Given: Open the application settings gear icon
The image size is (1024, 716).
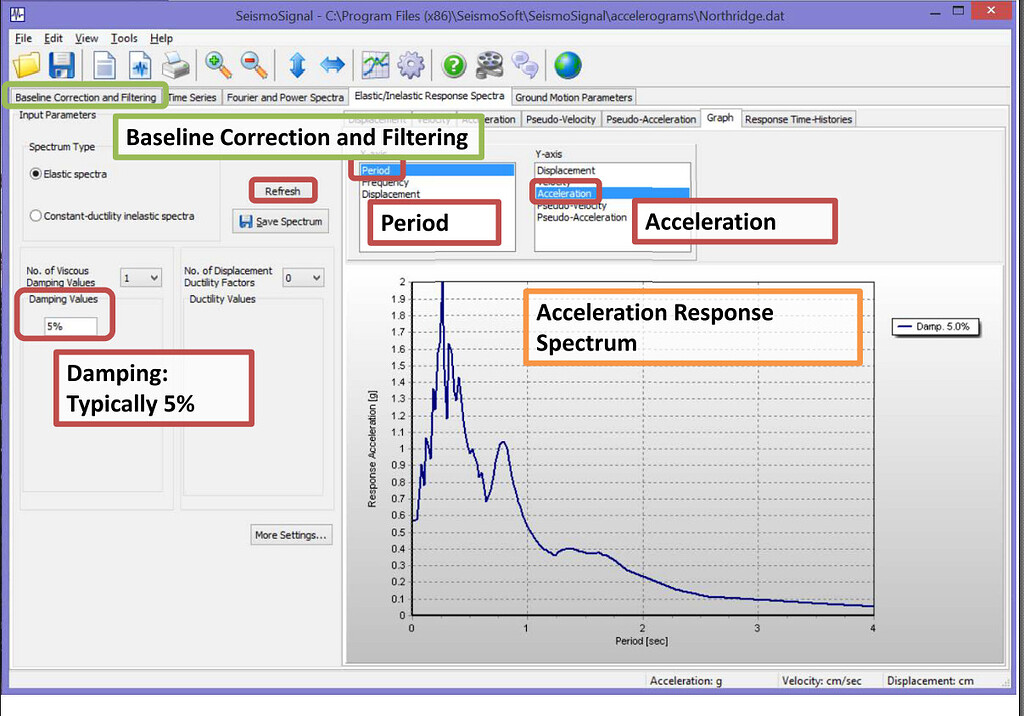Looking at the screenshot, I should (410, 64).
